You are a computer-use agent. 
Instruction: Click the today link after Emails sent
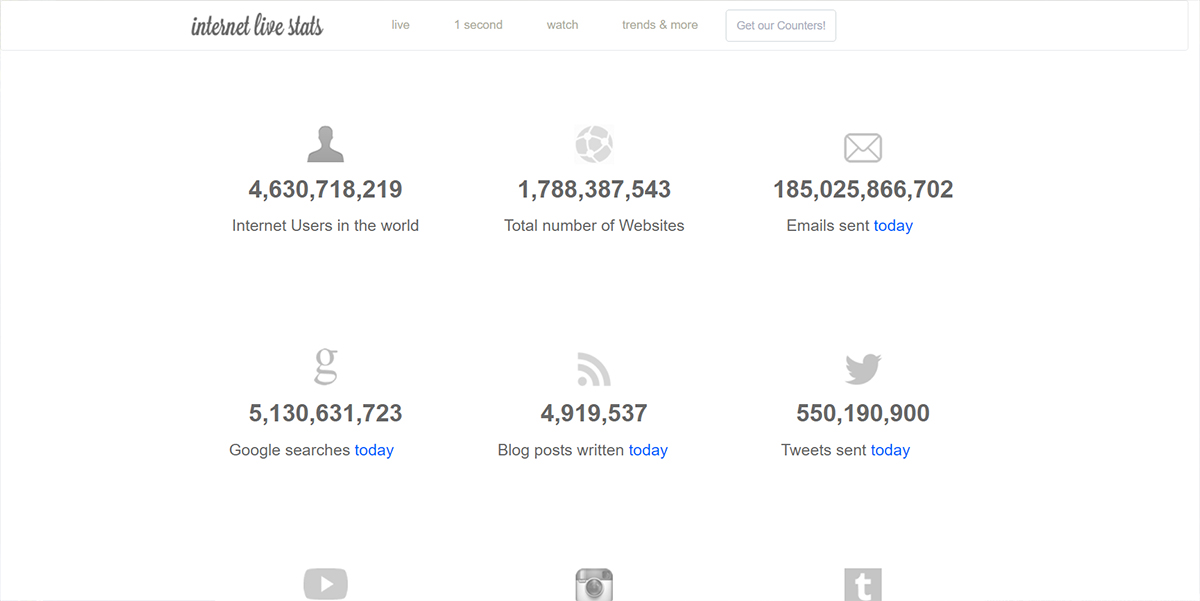point(893,226)
